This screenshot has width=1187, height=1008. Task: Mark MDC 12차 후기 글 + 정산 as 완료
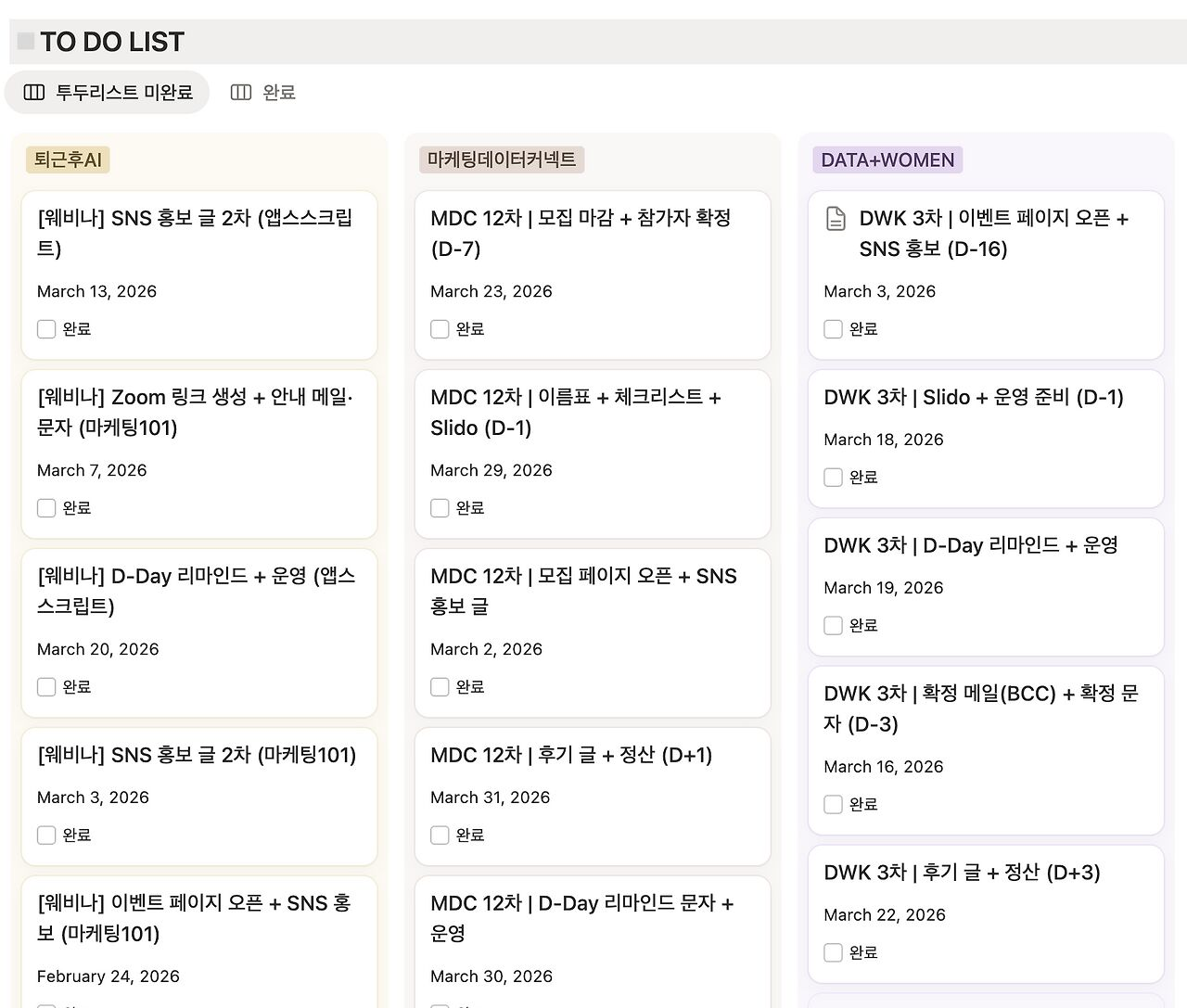440,836
